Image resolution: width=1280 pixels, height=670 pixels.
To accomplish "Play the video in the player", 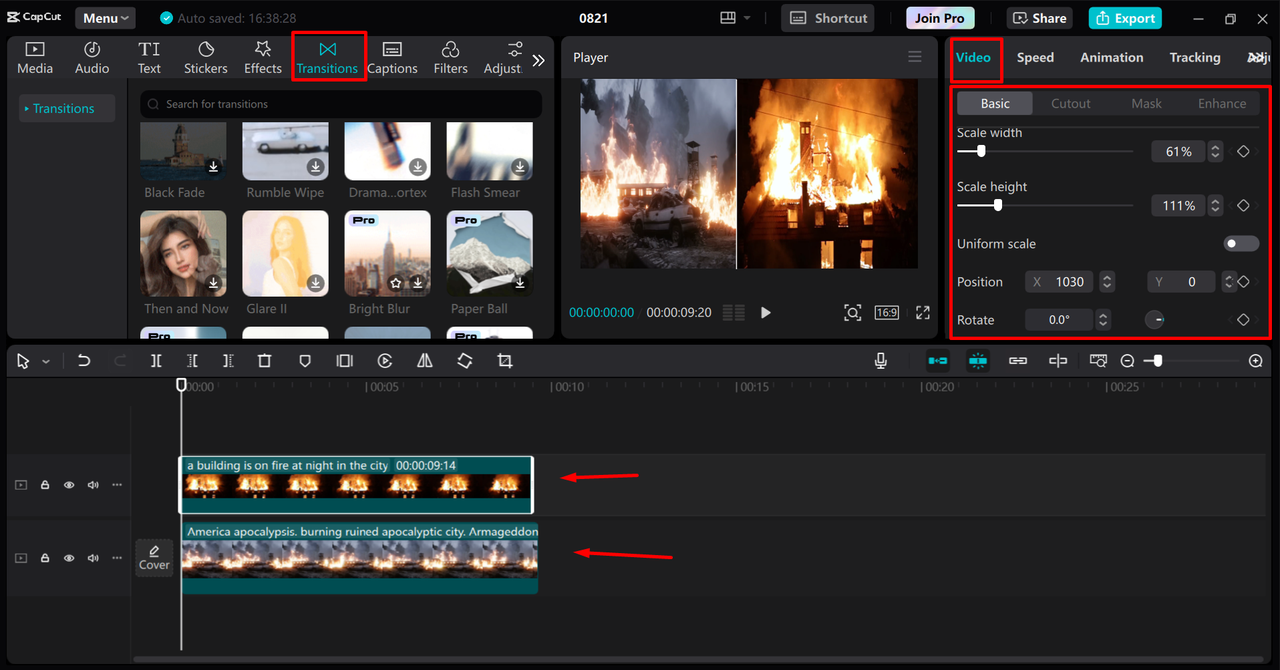I will click(x=766, y=312).
